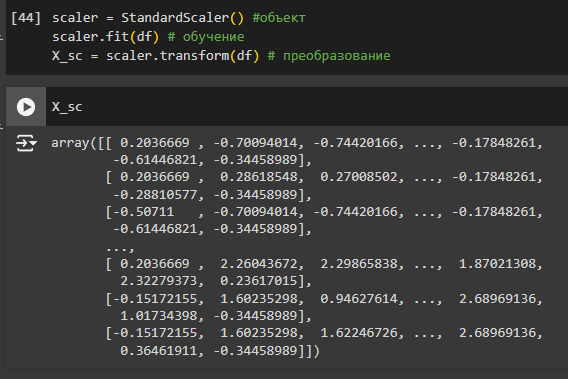Click the output value -0.50711
Screen dimensions: 568x379
(143, 212)
